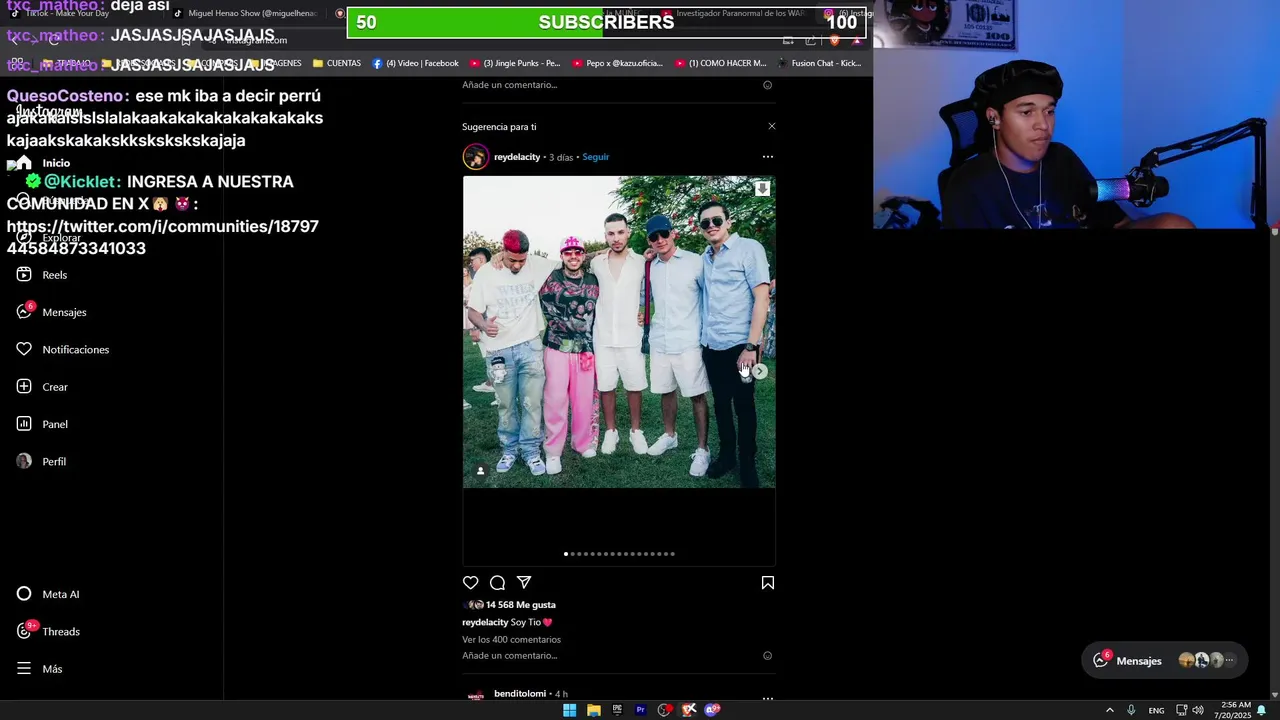Open Crear to make a post
The width and height of the screenshot is (1280, 720).
tap(43, 387)
